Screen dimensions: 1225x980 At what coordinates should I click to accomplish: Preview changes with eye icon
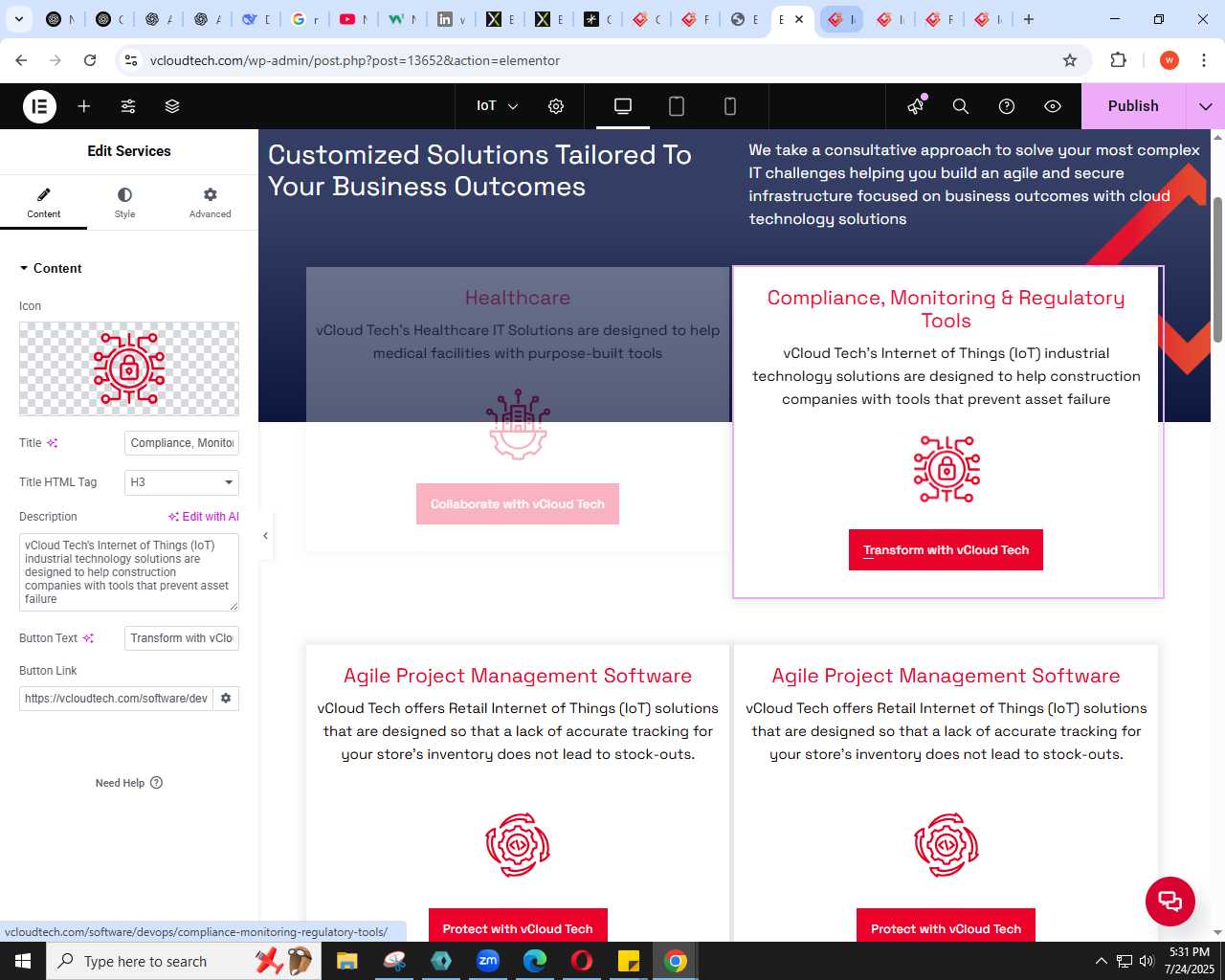coord(1053,106)
